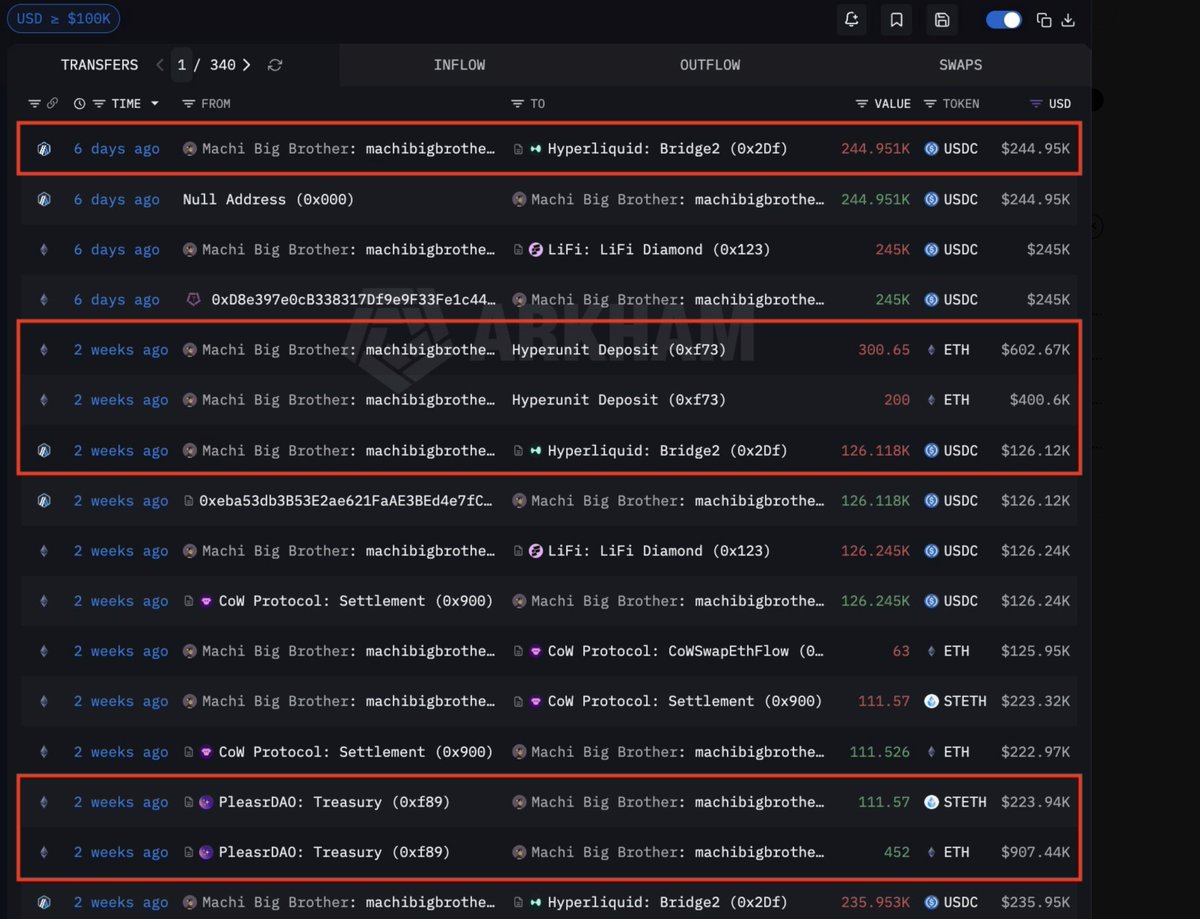This screenshot has width=1200, height=919.
Task: Go to the next transfers page
Action: [x=246, y=65]
